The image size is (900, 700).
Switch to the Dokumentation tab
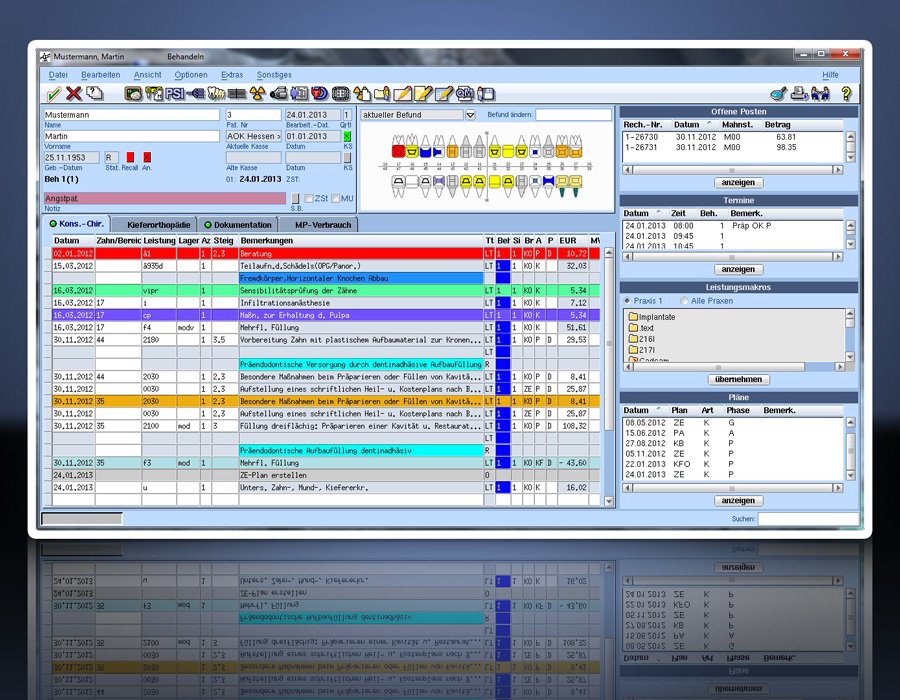click(x=238, y=225)
